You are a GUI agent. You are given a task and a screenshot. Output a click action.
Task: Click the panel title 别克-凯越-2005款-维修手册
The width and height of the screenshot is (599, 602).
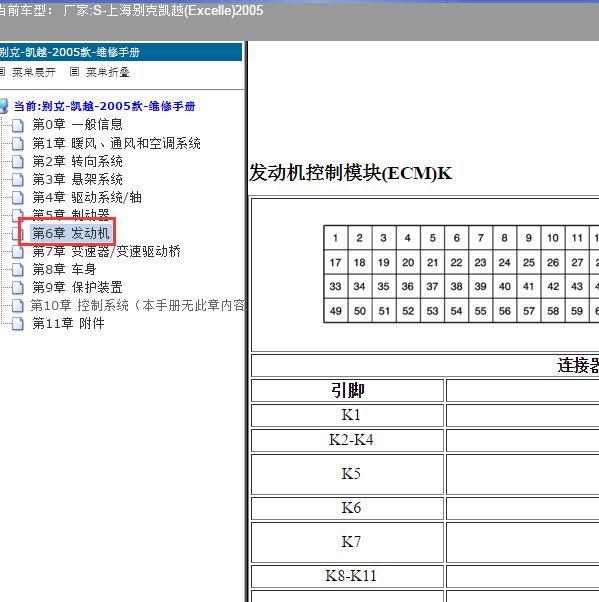click(x=70, y=52)
